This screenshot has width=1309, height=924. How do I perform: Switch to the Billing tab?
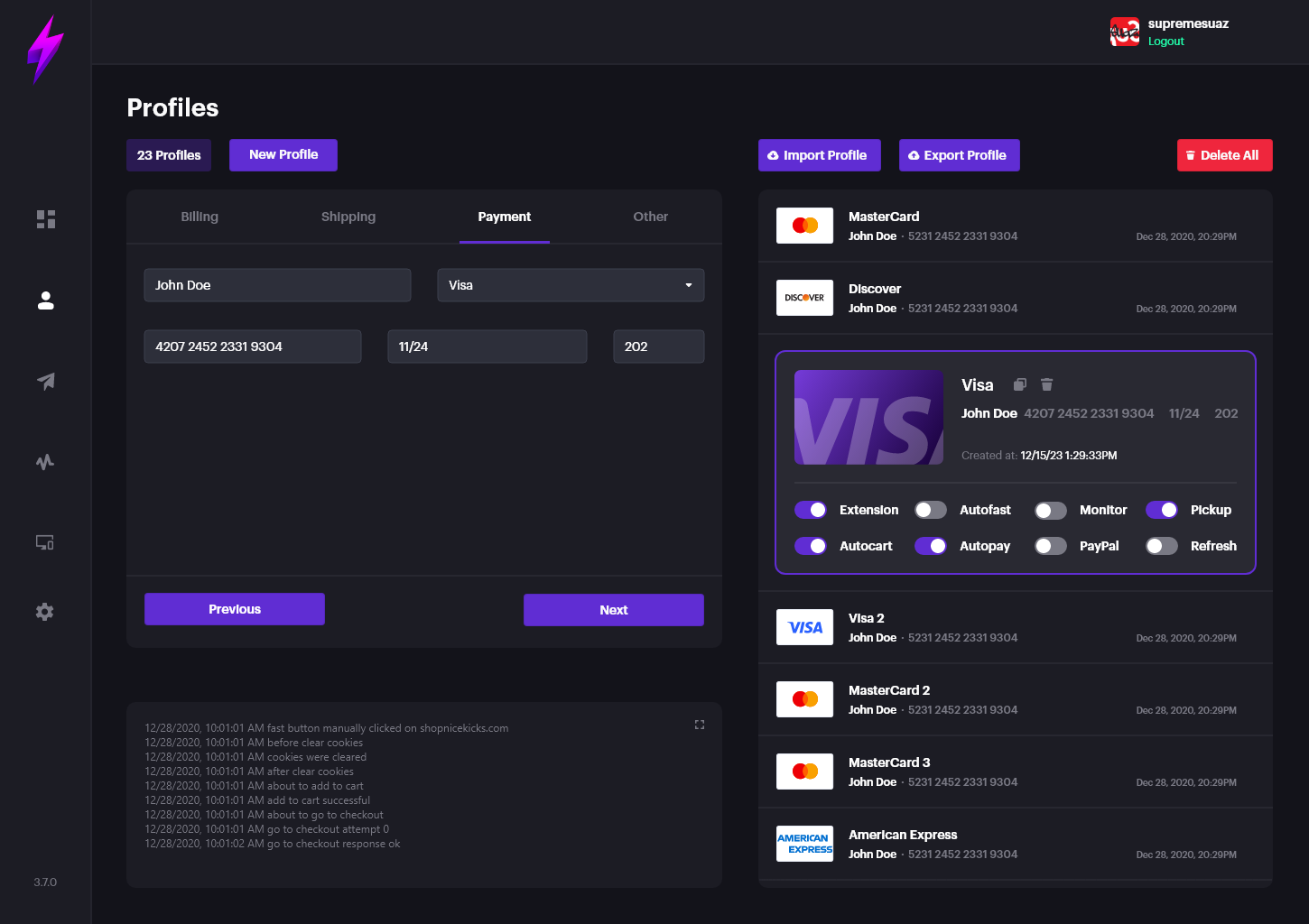point(200,217)
